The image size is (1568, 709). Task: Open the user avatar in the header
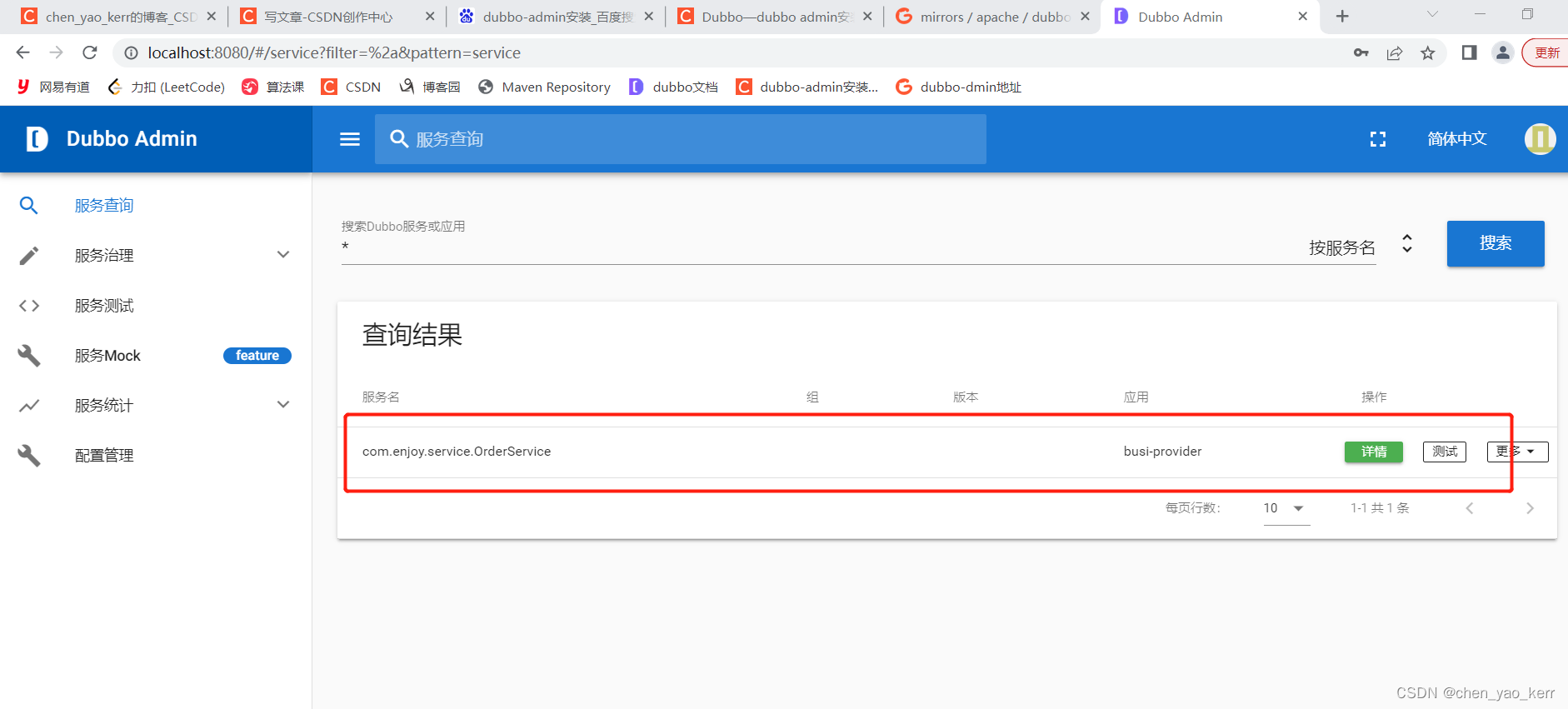1540,138
